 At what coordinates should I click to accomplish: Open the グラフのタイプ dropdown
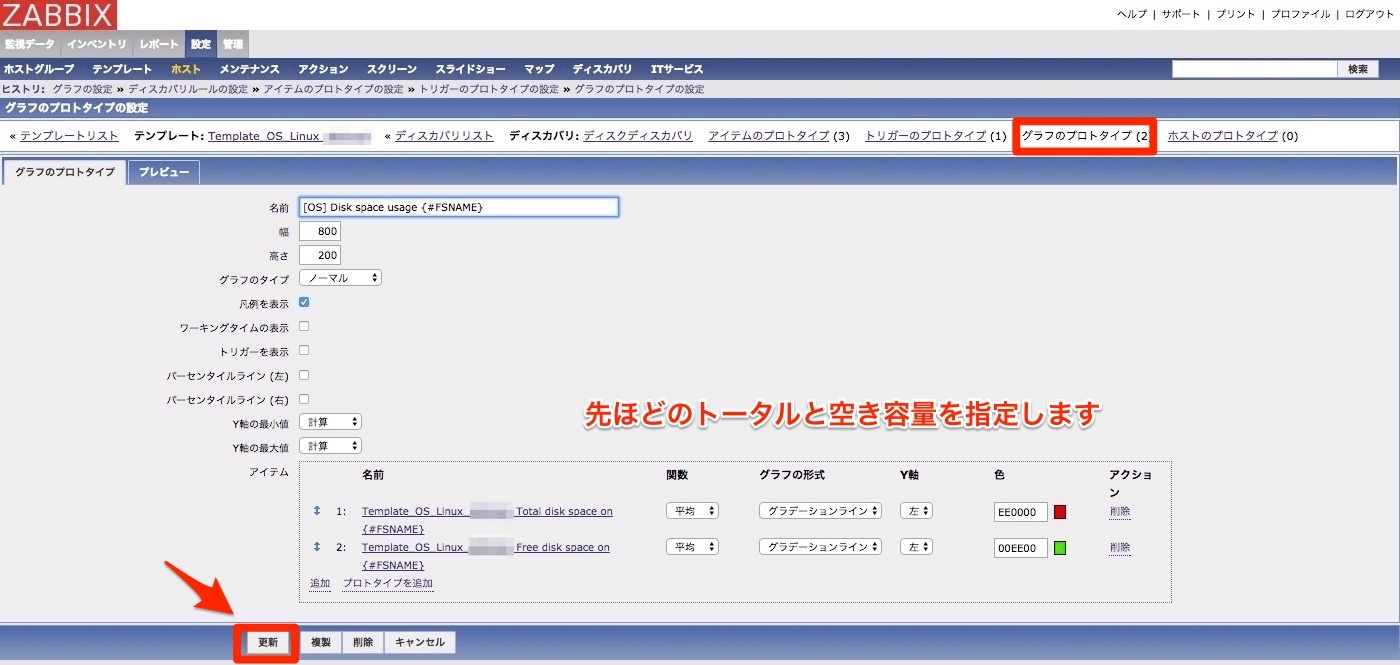[340, 278]
